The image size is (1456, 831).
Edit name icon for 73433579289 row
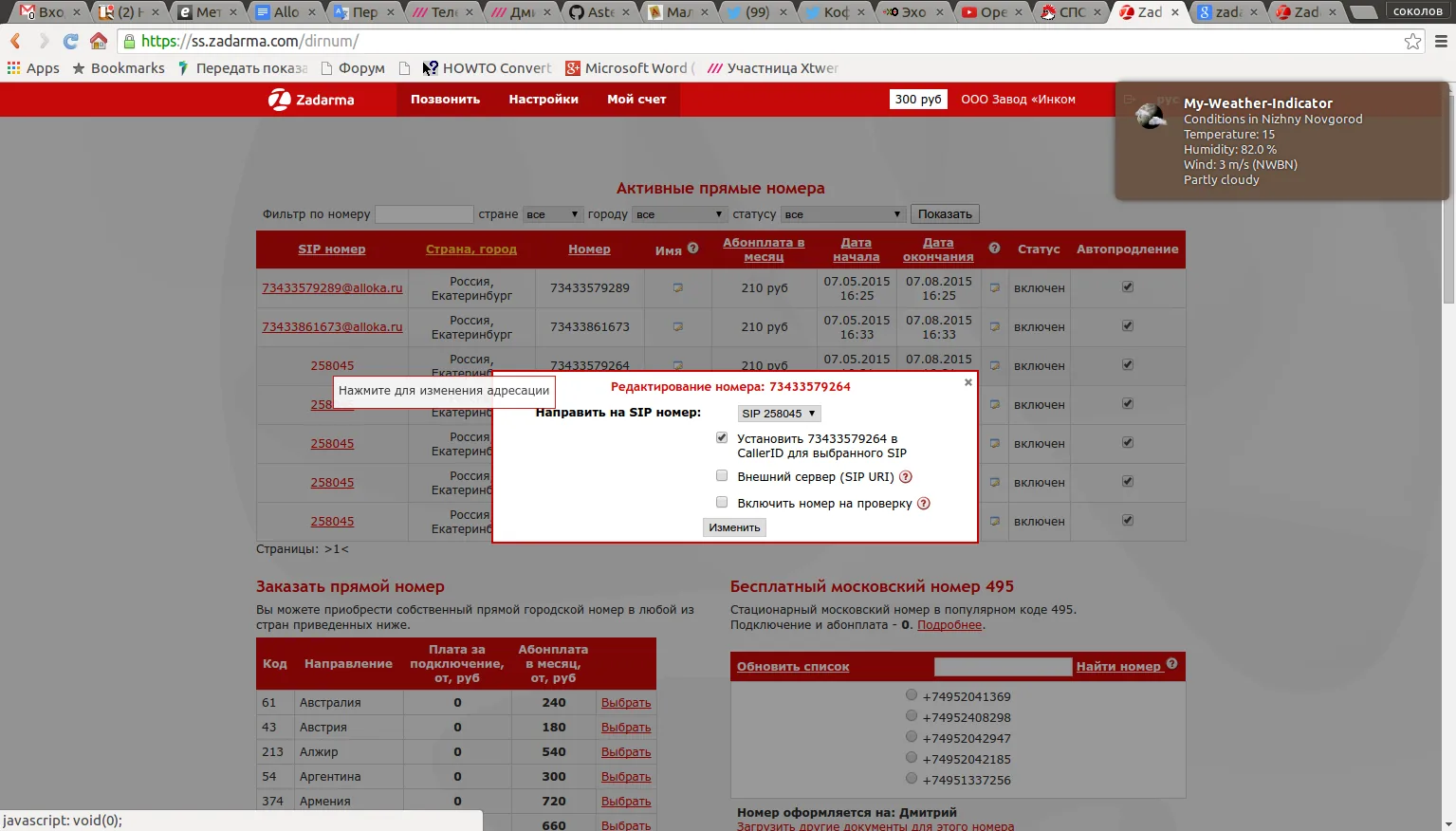click(x=677, y=287)
